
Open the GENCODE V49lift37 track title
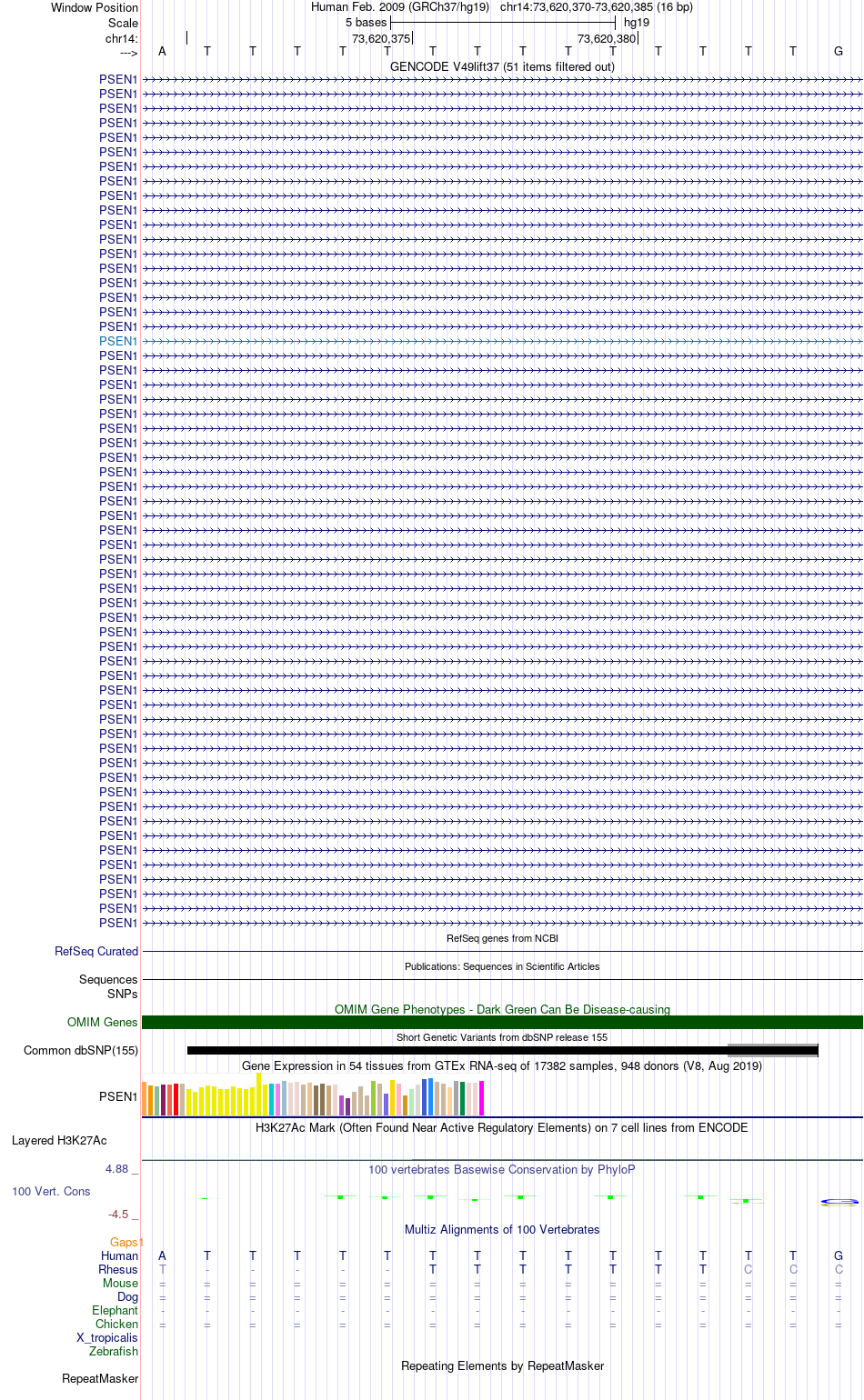coord(502,66)
